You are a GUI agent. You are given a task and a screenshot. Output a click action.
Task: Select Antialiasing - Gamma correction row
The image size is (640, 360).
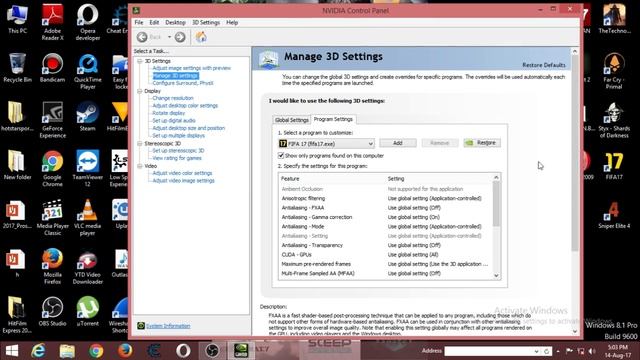pos(386,217)
